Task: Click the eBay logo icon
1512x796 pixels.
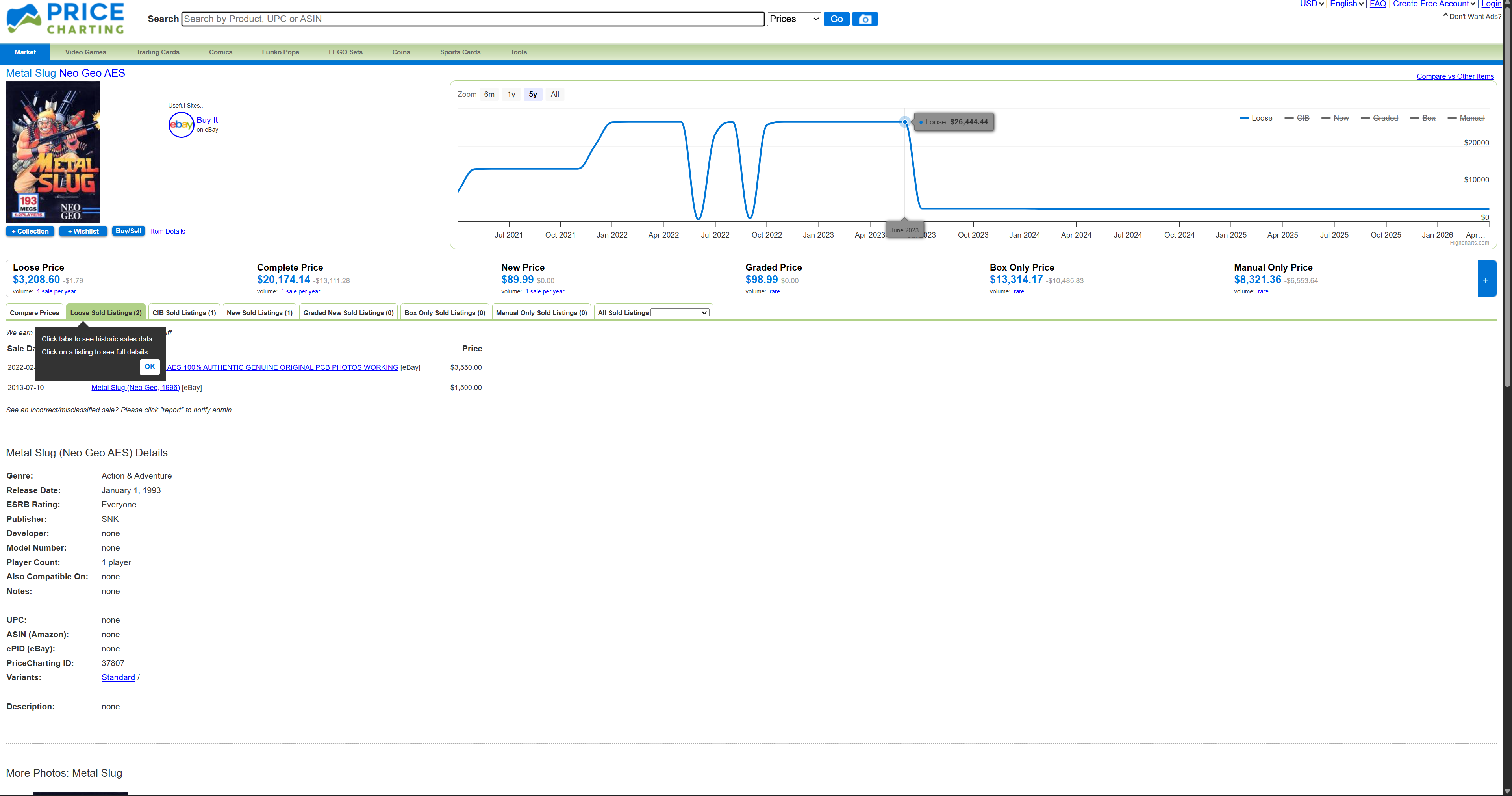Action: [x=181, y=124]
